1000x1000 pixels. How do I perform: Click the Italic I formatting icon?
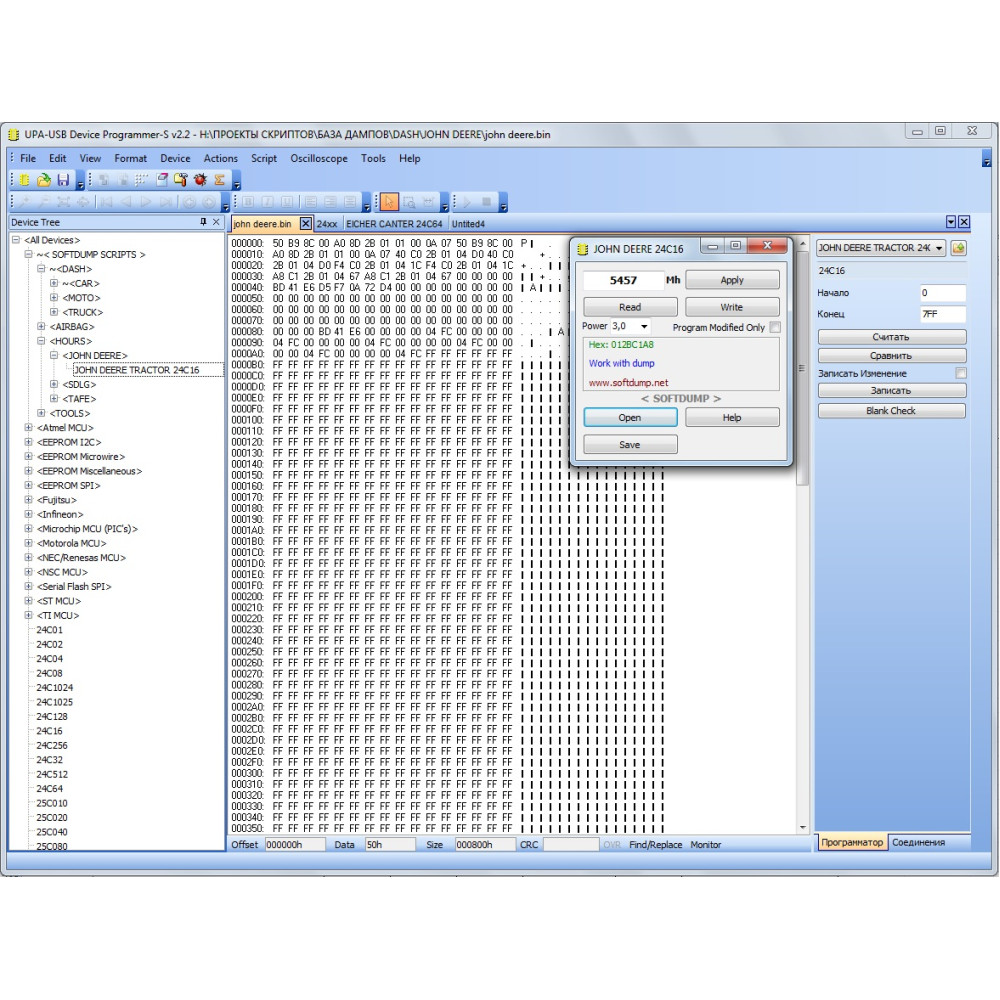point(267,202)
